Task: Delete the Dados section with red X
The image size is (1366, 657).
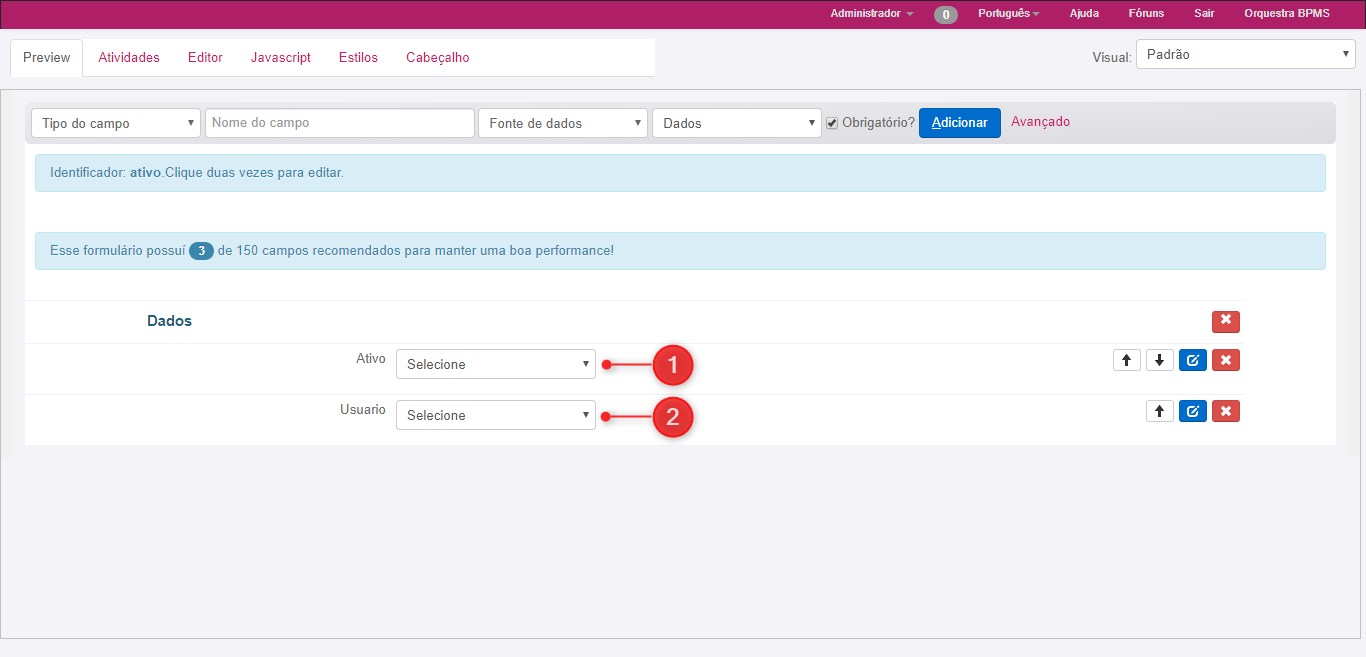Action: (x=1225, y=321)
